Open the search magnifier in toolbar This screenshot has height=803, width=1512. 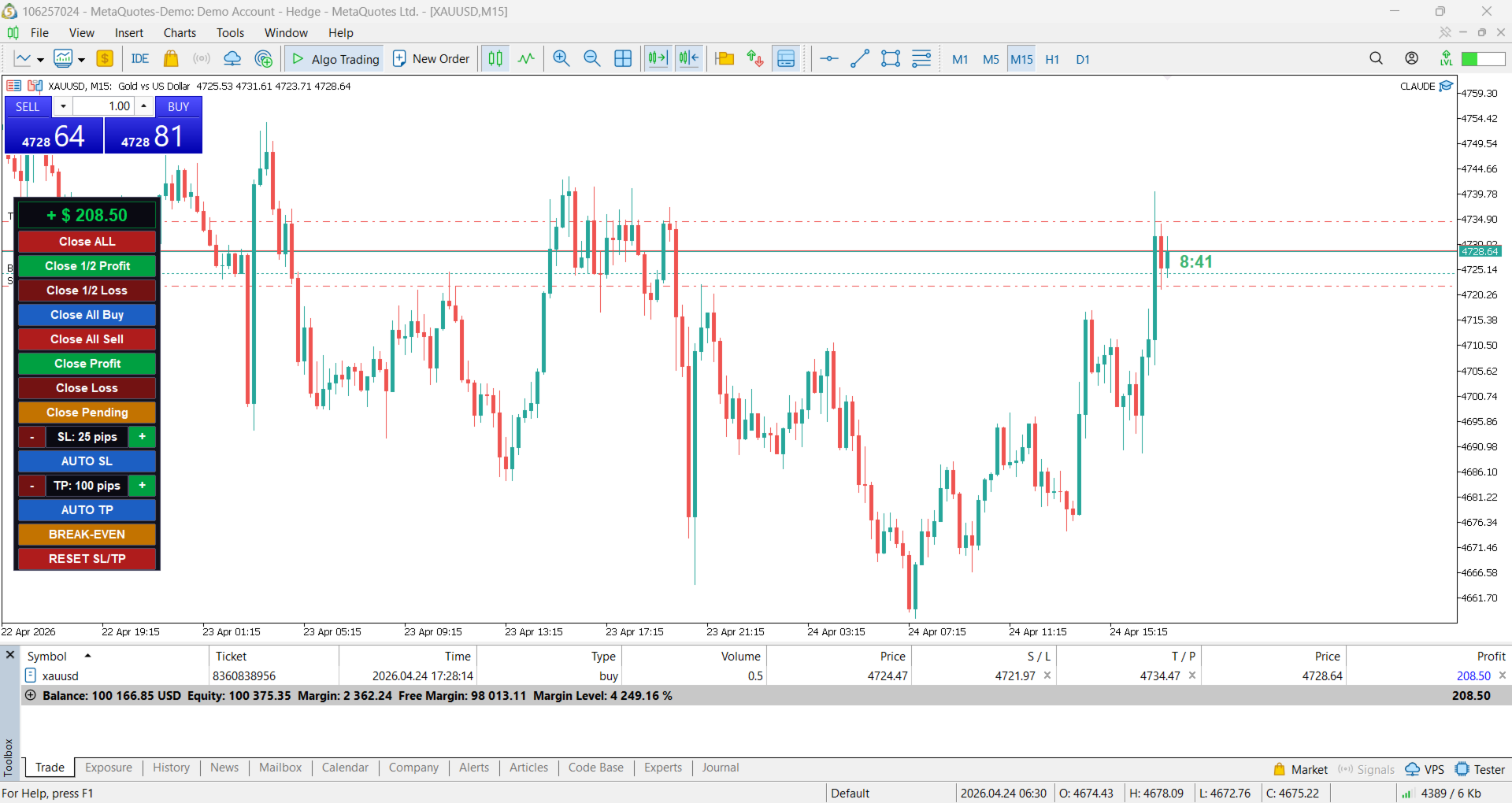coord(1376,58)
